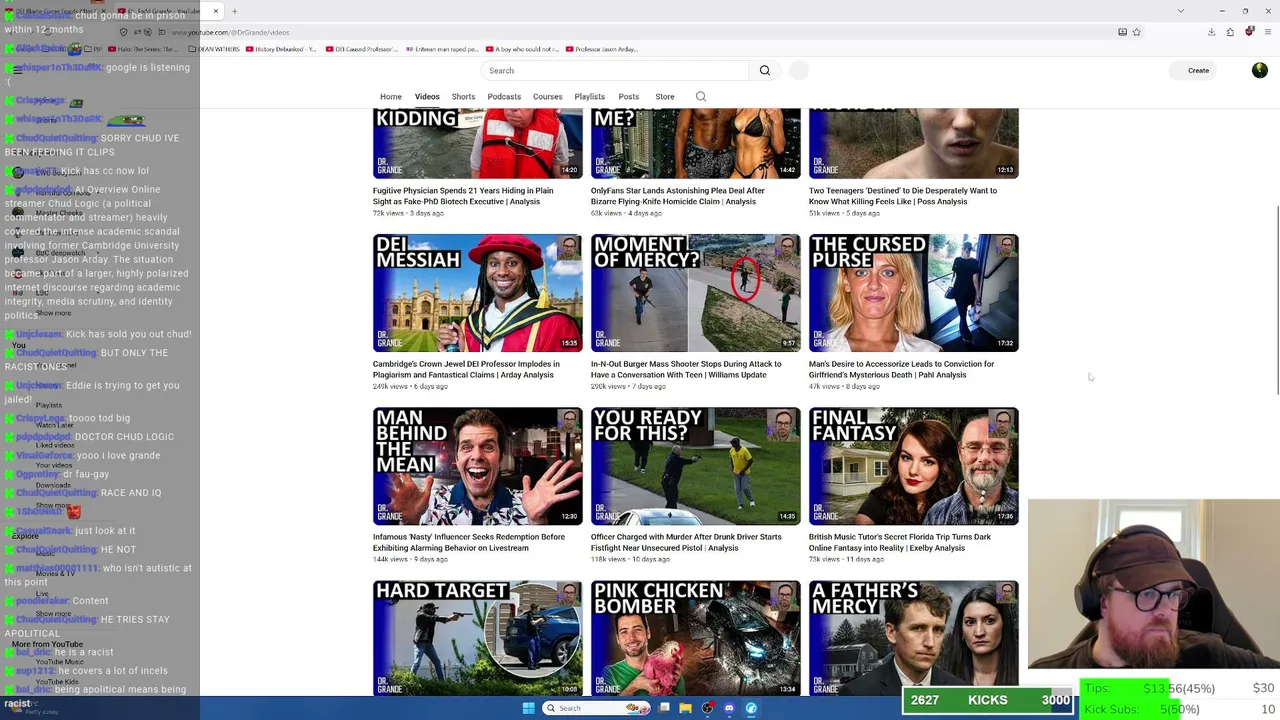The width and height of the screenshot is (1280, 720).
Task: Open British Music Tutor's Secret title
Action: (x=900, y=542)
